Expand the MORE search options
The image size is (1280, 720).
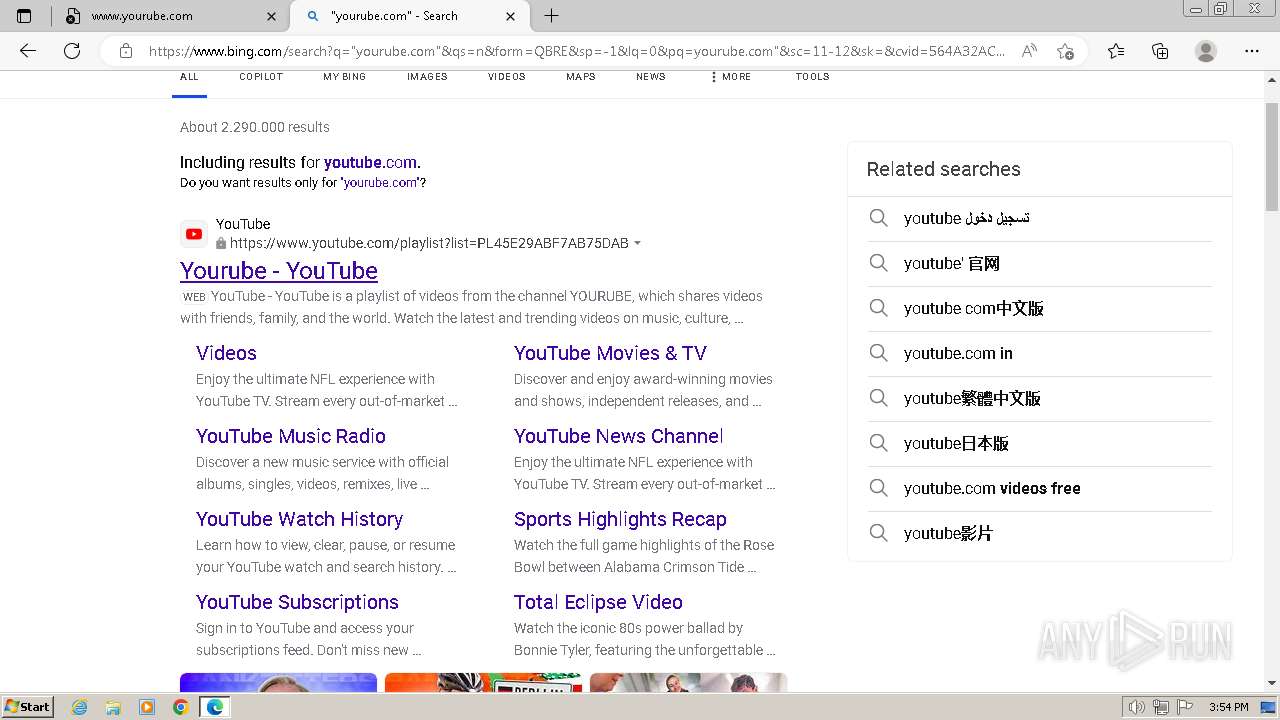click(x=731, y=77)
